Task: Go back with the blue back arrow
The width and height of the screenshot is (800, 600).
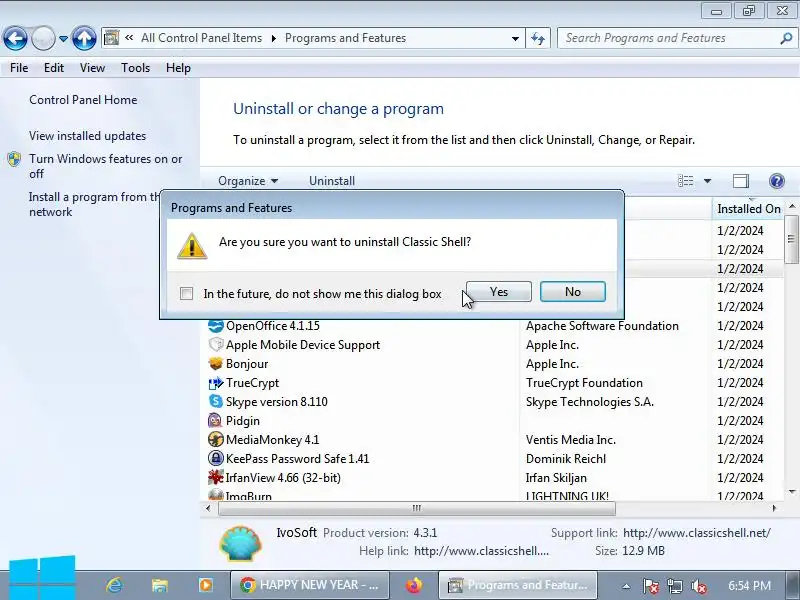Action: tap(15, 38)
